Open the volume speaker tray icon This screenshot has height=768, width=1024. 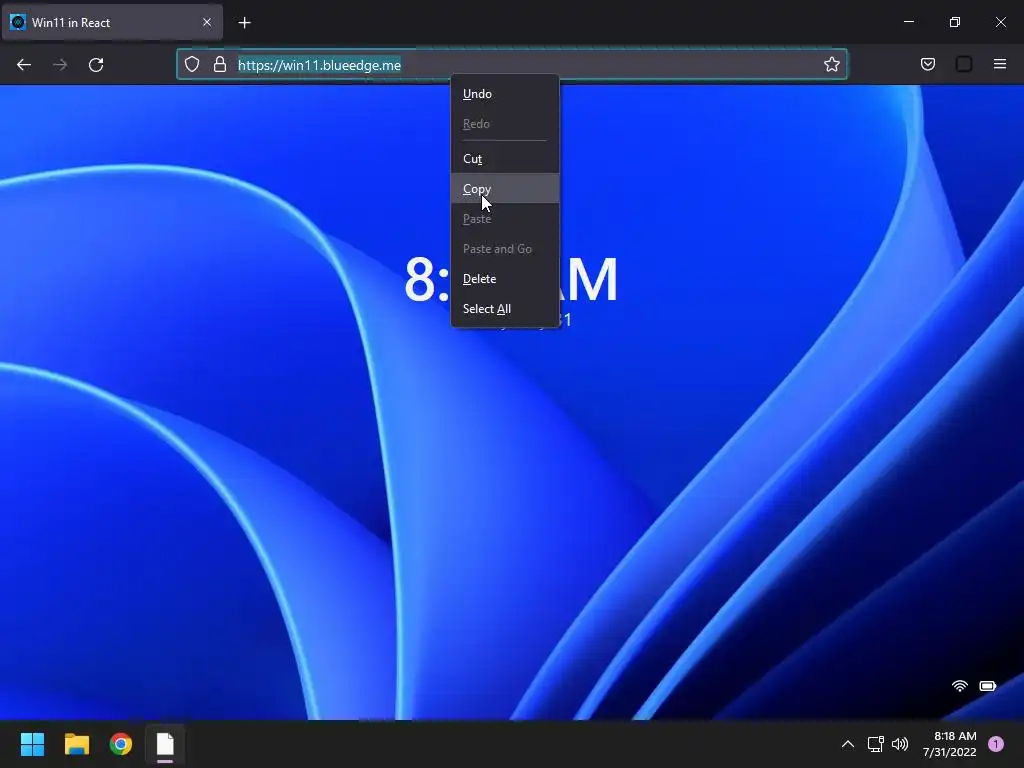click(900, 744)
